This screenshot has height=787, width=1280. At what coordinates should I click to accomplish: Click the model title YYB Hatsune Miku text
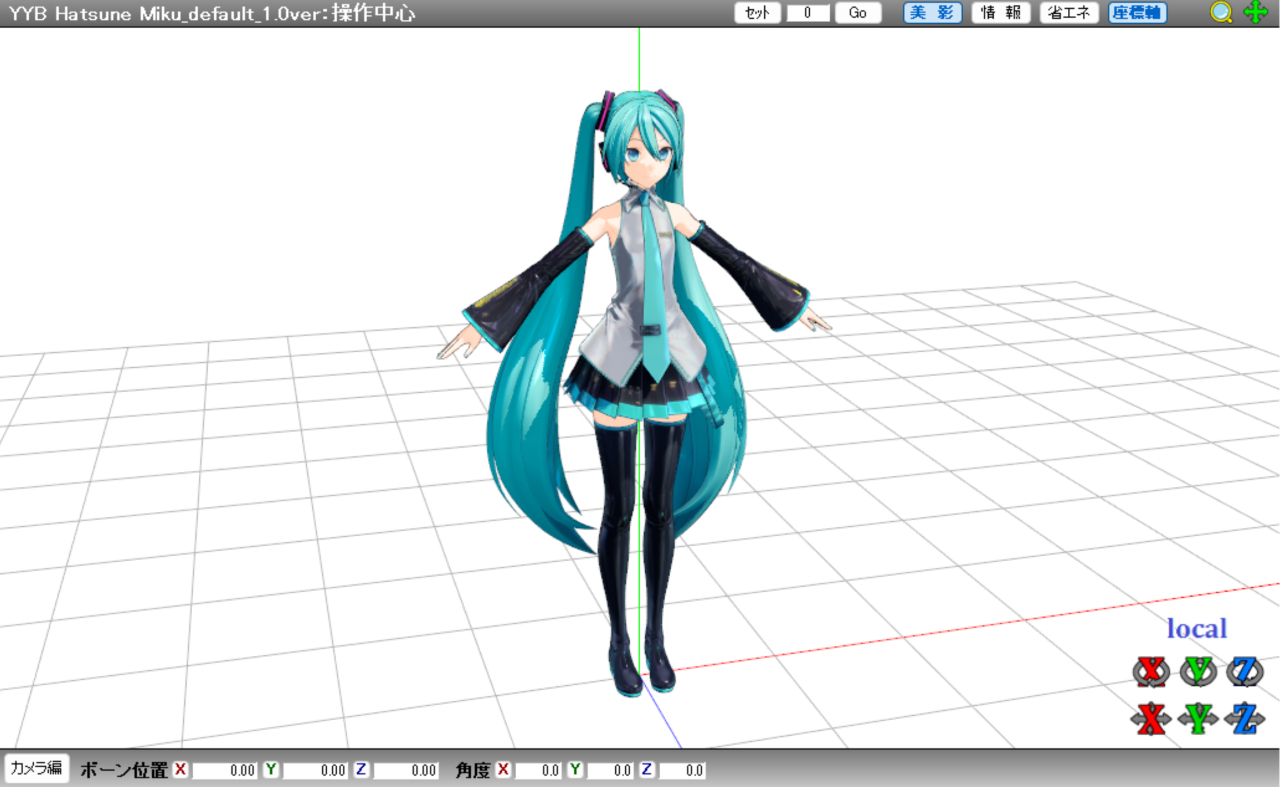[211, 13]
